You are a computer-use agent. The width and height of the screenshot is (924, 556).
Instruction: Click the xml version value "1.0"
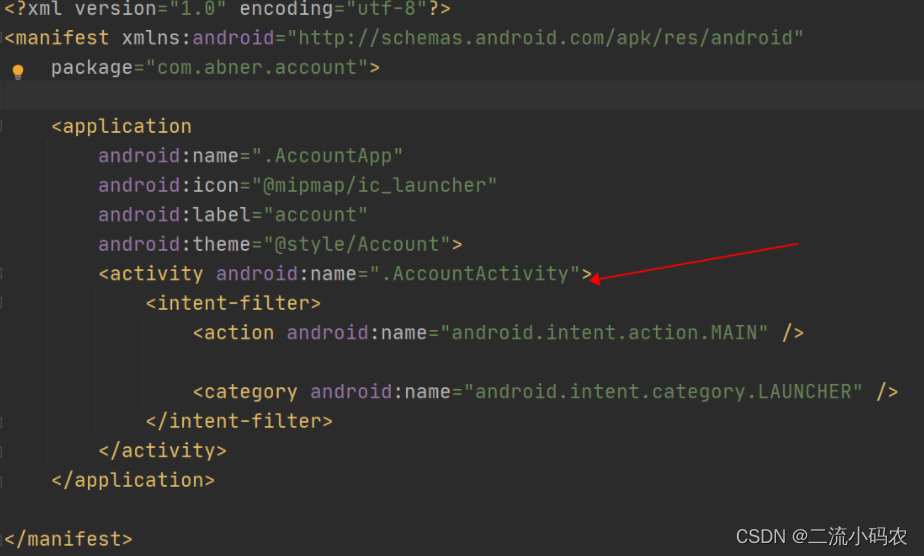click(197, 9)
